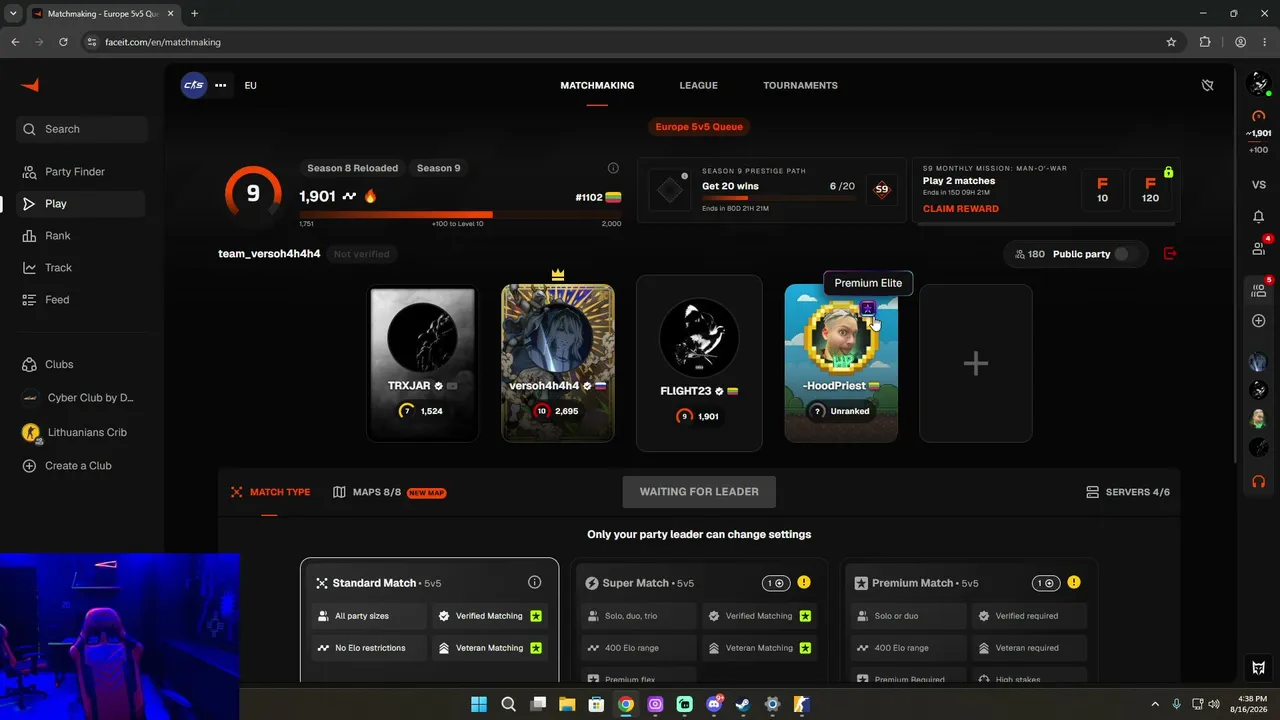Click the chat icon at bottom right of page

1259,668
